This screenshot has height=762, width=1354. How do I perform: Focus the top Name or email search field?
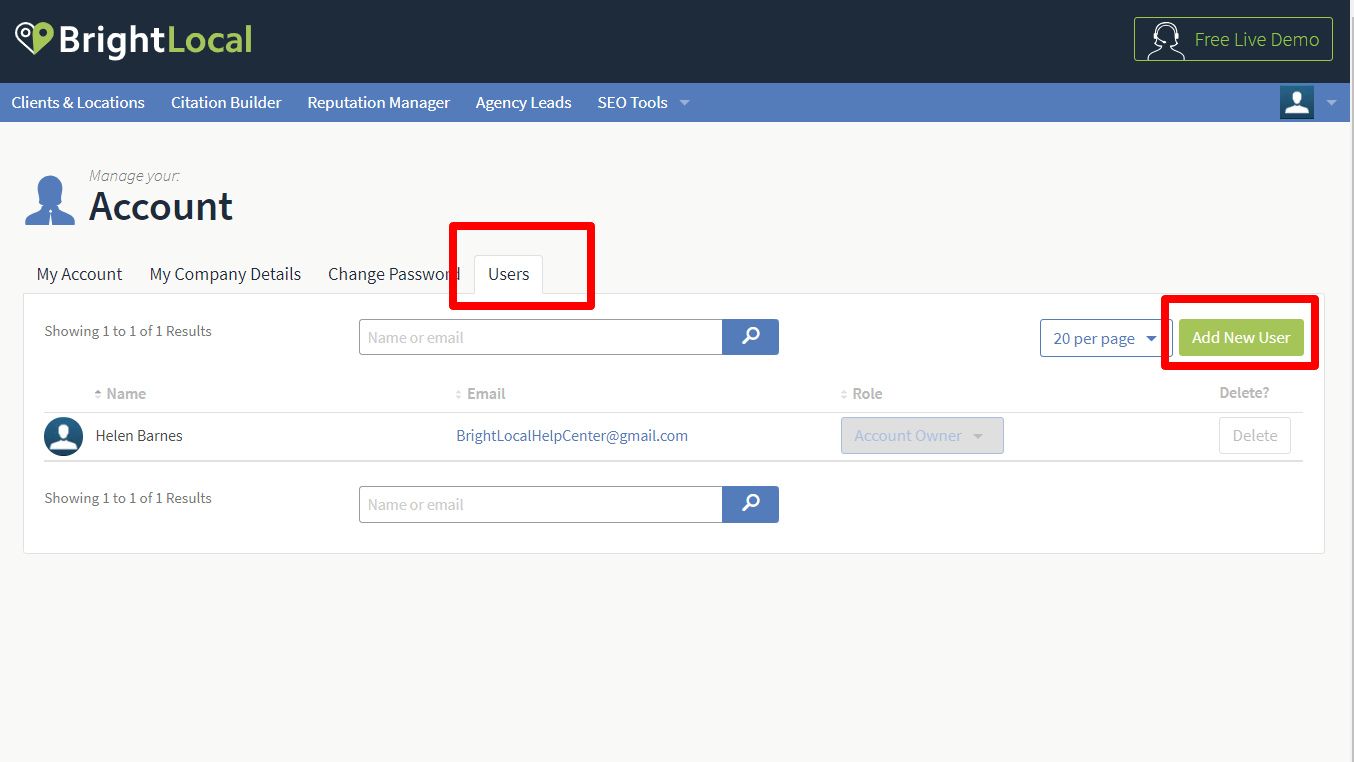540,337
